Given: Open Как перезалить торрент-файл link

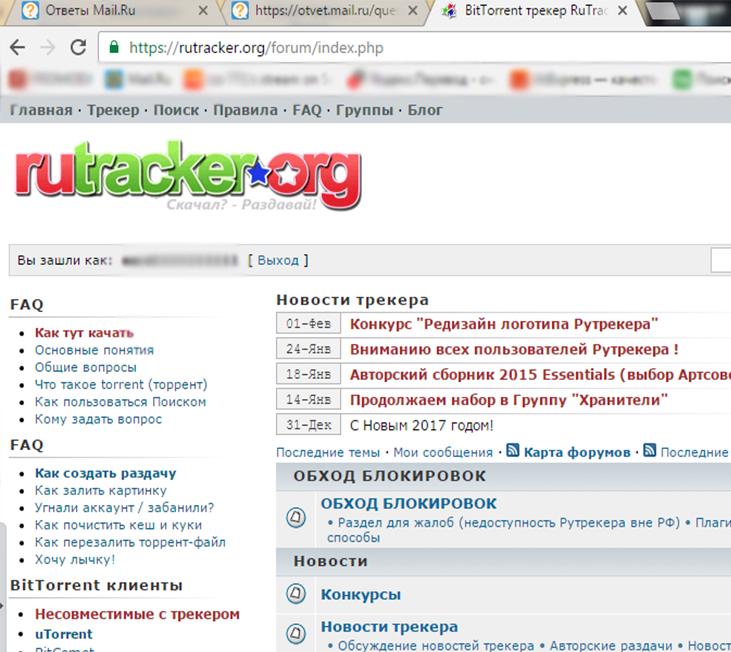Looking at the screenshot, I should coord(130,542).
